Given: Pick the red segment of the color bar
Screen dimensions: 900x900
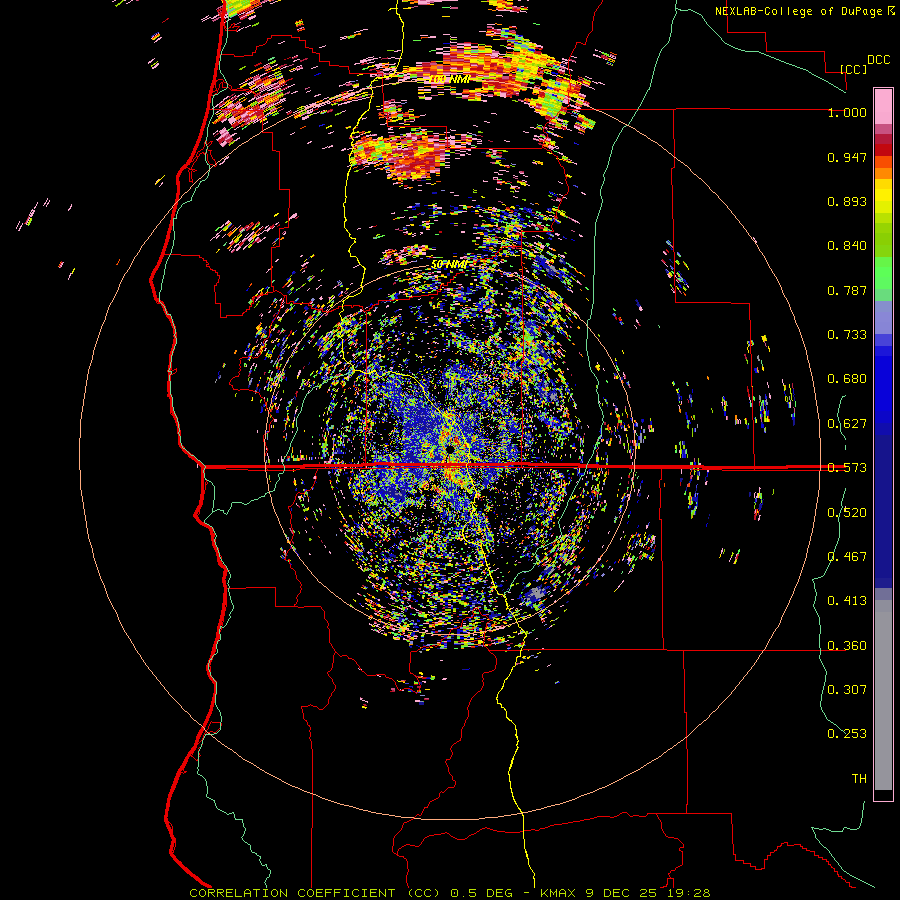Looking at the screenshot, I should 883,150.
